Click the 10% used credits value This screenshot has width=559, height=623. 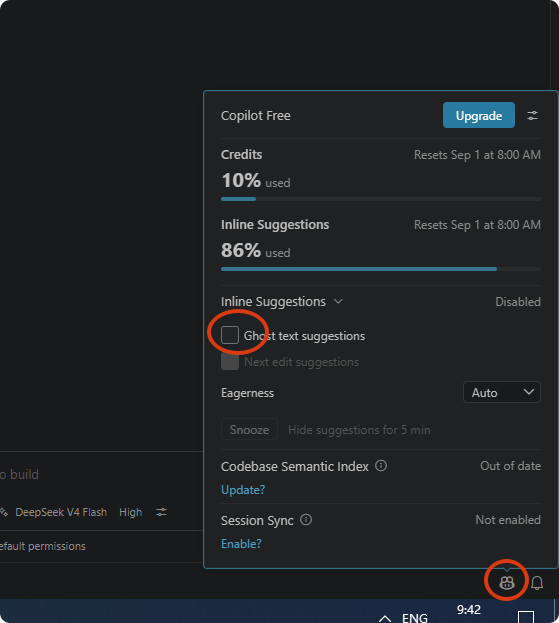pos(255,180)
